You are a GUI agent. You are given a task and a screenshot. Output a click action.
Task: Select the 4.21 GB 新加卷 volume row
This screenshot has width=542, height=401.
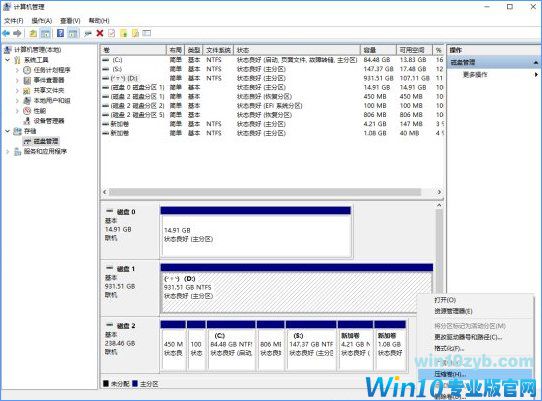click(272, 124)
